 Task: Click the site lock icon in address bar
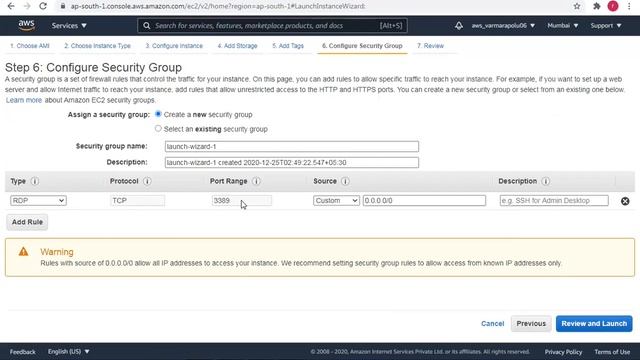pyautogui.click(x=63, y=6)
